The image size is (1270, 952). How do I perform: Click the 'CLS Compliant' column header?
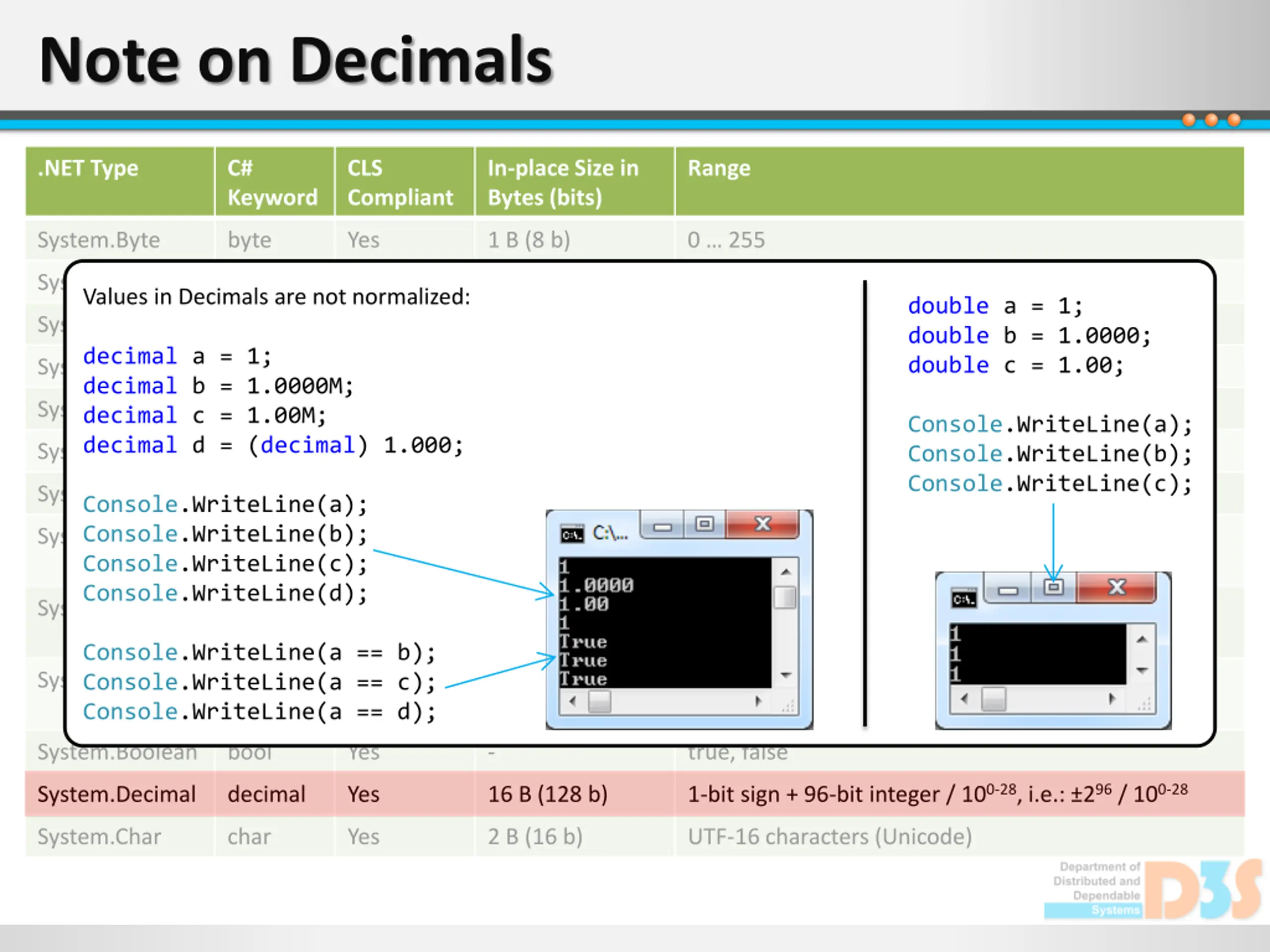click(405, 181)
